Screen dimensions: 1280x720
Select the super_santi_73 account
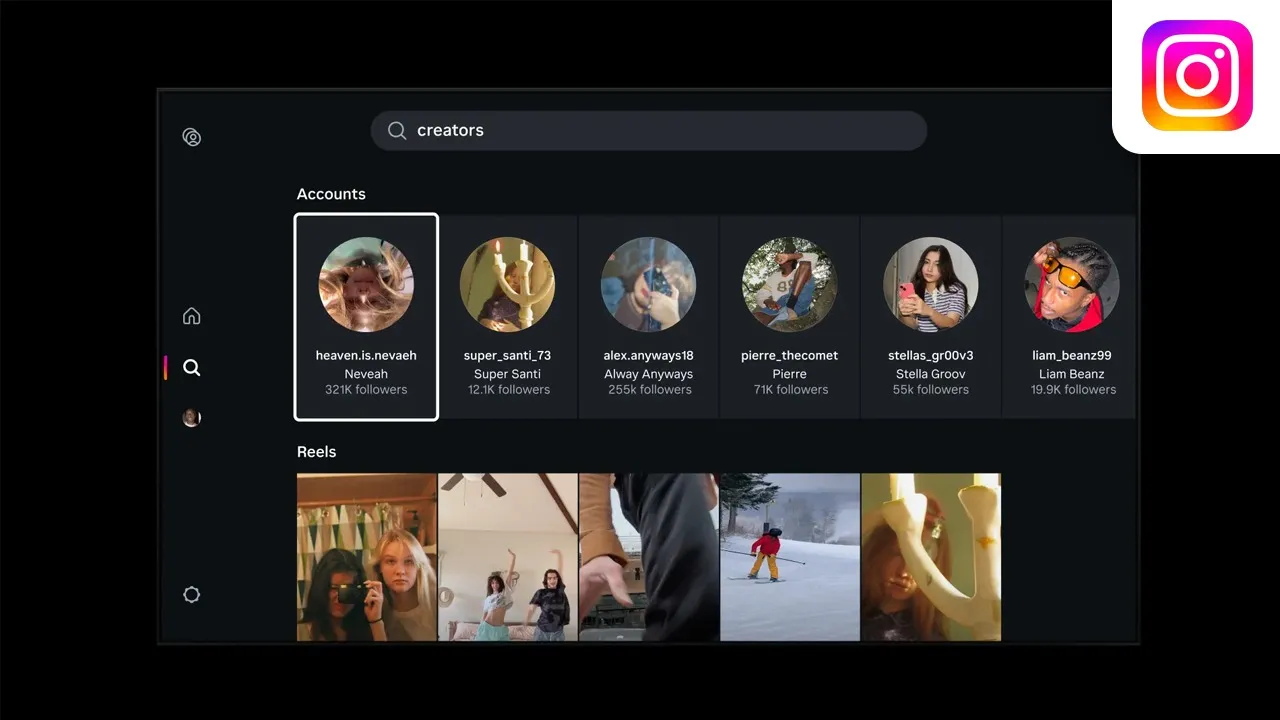[507, 317]
